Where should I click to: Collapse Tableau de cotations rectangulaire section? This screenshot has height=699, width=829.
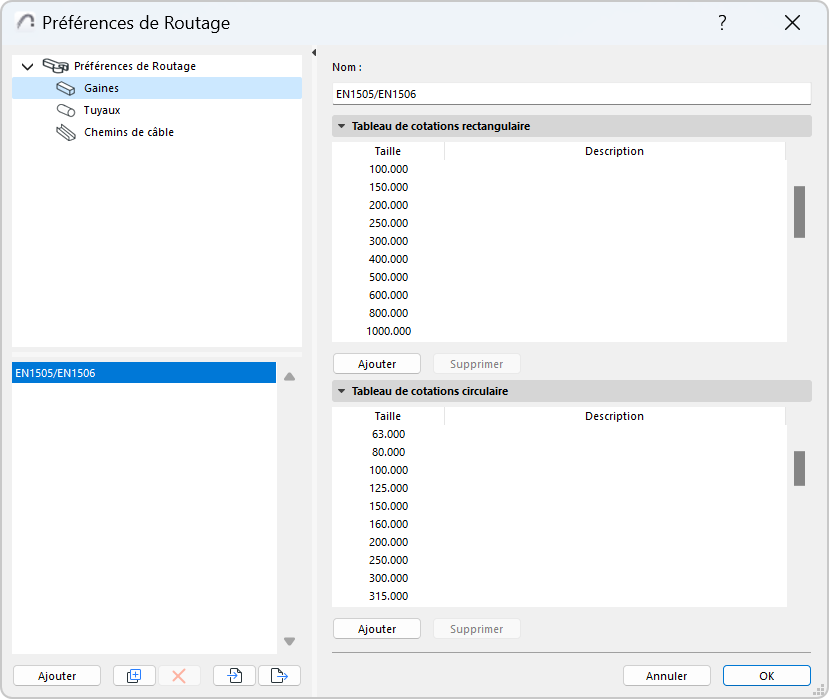pyautogui.click(x=341, y=127)
